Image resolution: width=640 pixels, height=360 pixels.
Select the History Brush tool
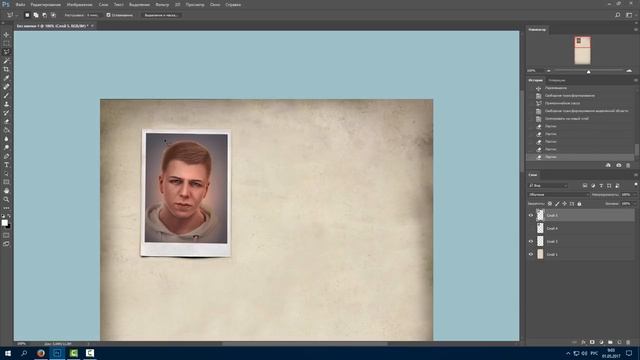[x=6, y=113]
